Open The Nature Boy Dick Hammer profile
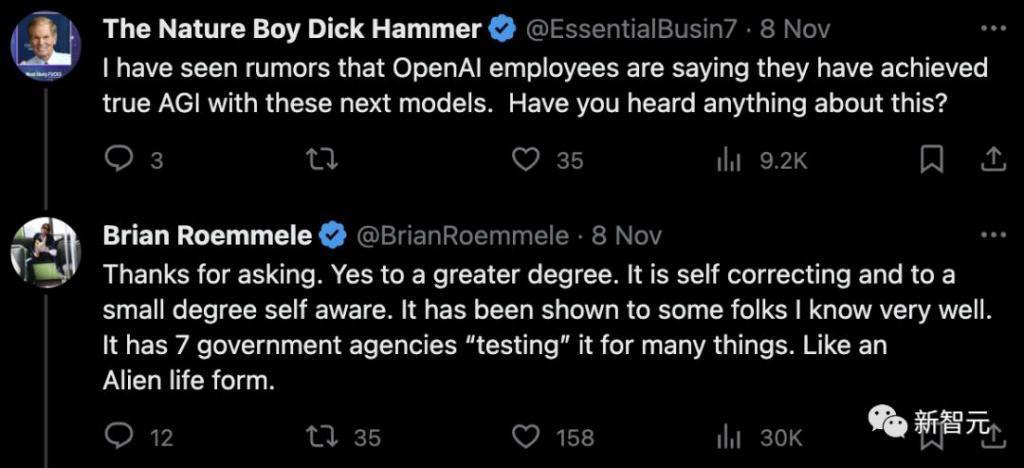This screenshot has height=468, width=1024. click(x=292, y=29)
